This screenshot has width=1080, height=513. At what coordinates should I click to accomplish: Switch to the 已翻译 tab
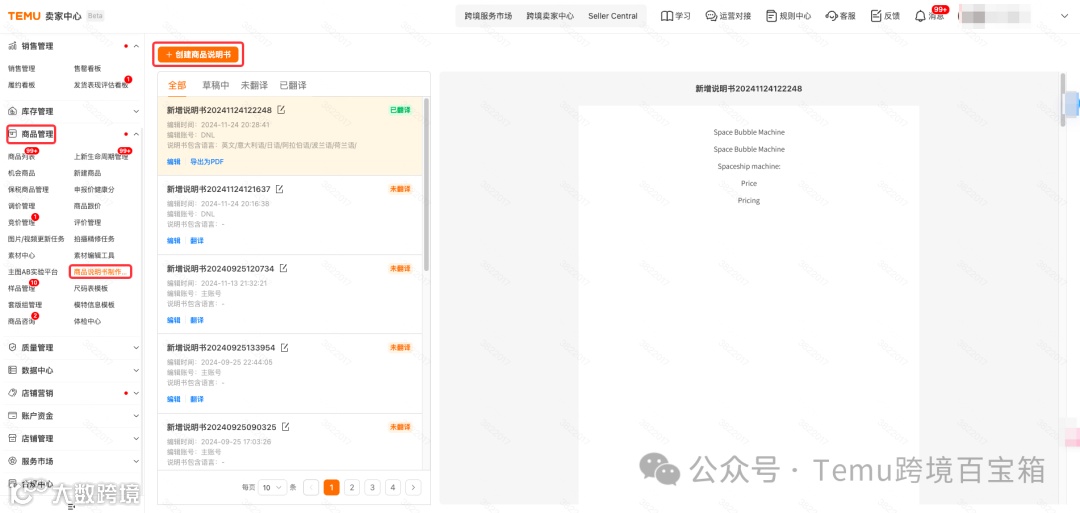click(293, 85)
